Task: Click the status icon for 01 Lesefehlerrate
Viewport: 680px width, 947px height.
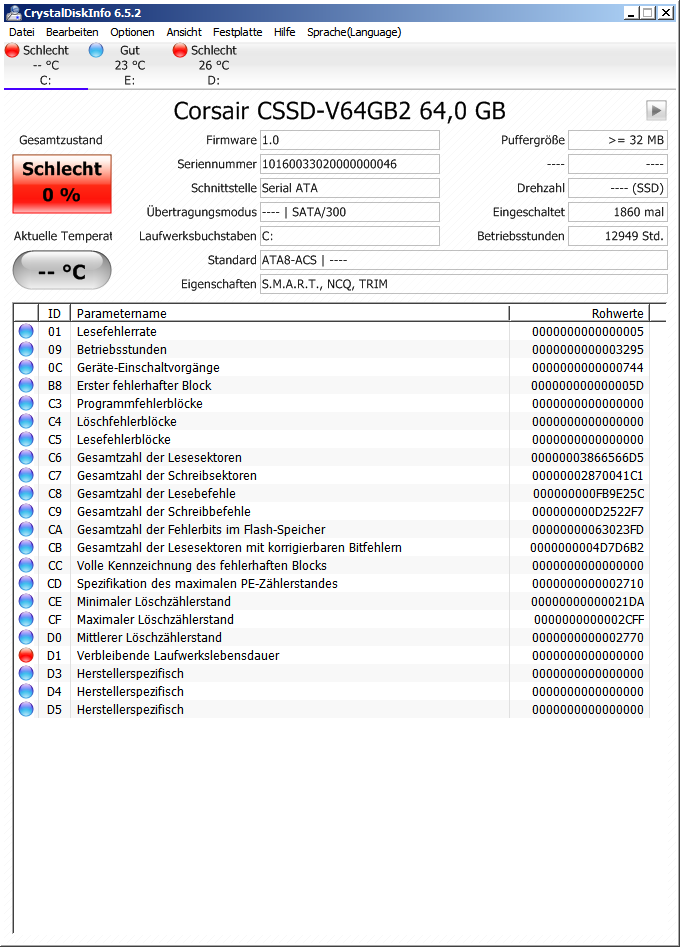Action: coord(26,331)
